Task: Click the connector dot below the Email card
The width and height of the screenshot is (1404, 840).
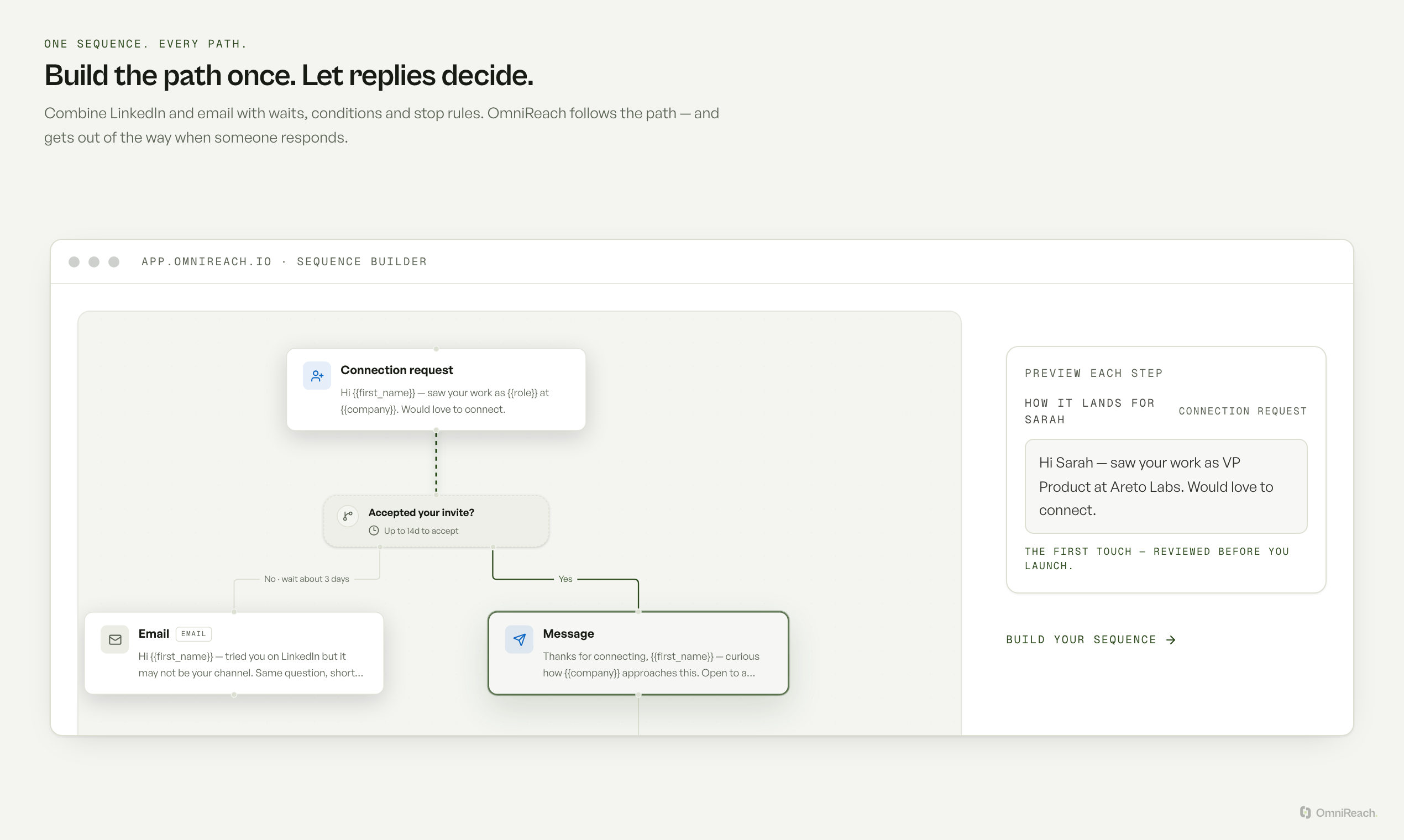Action: [234, 695]
